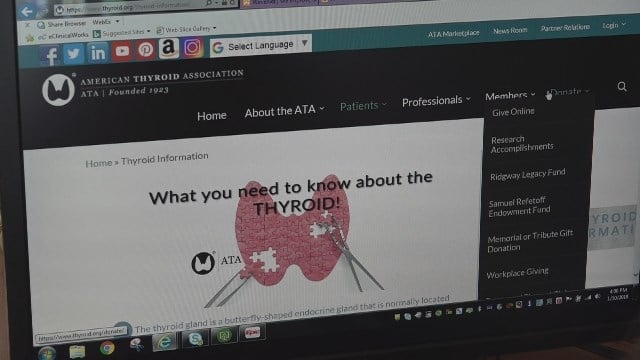The image size is (640, 360).
Task: Open the Twitter social icon
Action: click(74, 53)
